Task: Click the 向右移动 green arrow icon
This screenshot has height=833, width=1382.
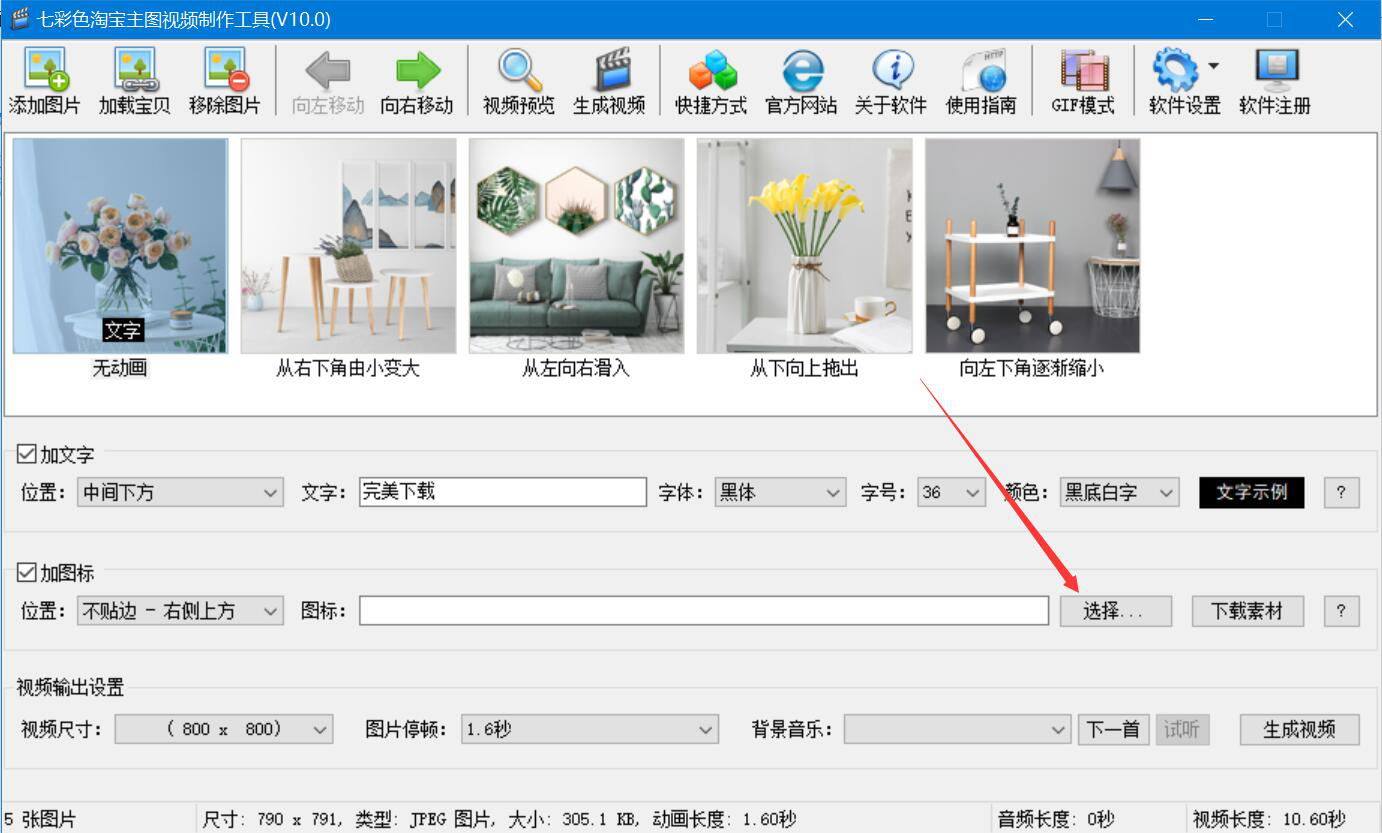Action: click(x=417, y=71)
